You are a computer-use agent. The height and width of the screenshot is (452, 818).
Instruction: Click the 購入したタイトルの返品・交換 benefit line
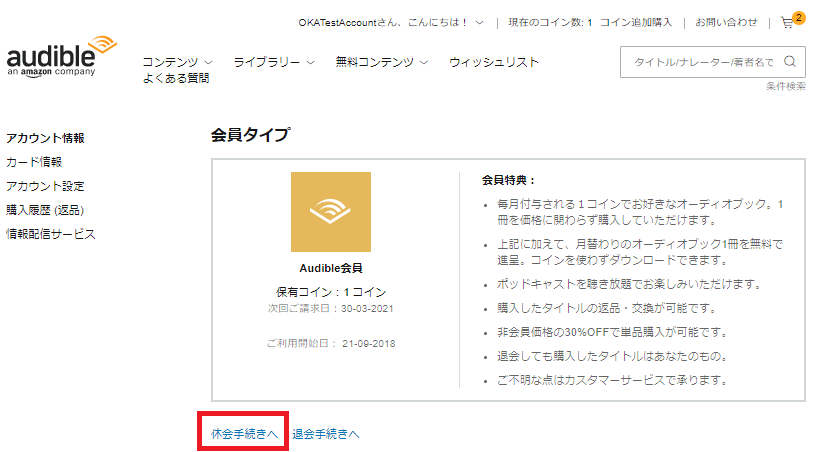point(606,308)
